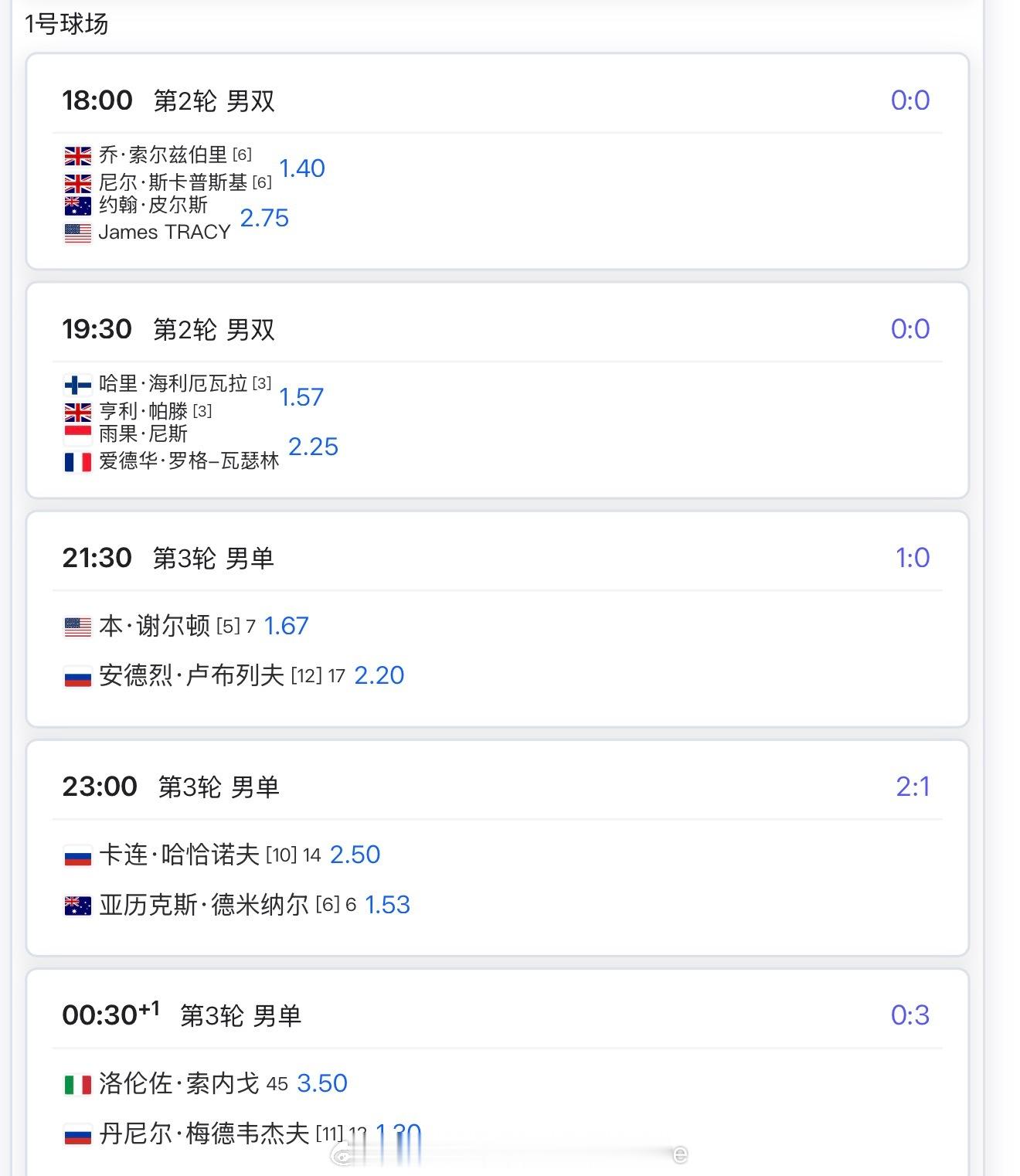Select the 2.75 odds for Peers and Tracy
Screen dimensions: 1020x1176
[x=264, y=218]
